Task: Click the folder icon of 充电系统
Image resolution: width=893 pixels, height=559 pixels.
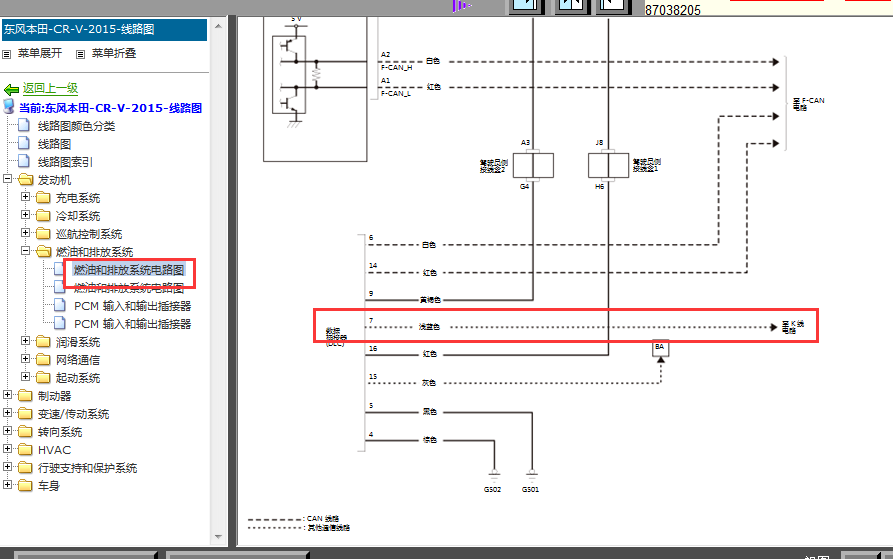Action: pyautogui.click(x=43, y=198)
